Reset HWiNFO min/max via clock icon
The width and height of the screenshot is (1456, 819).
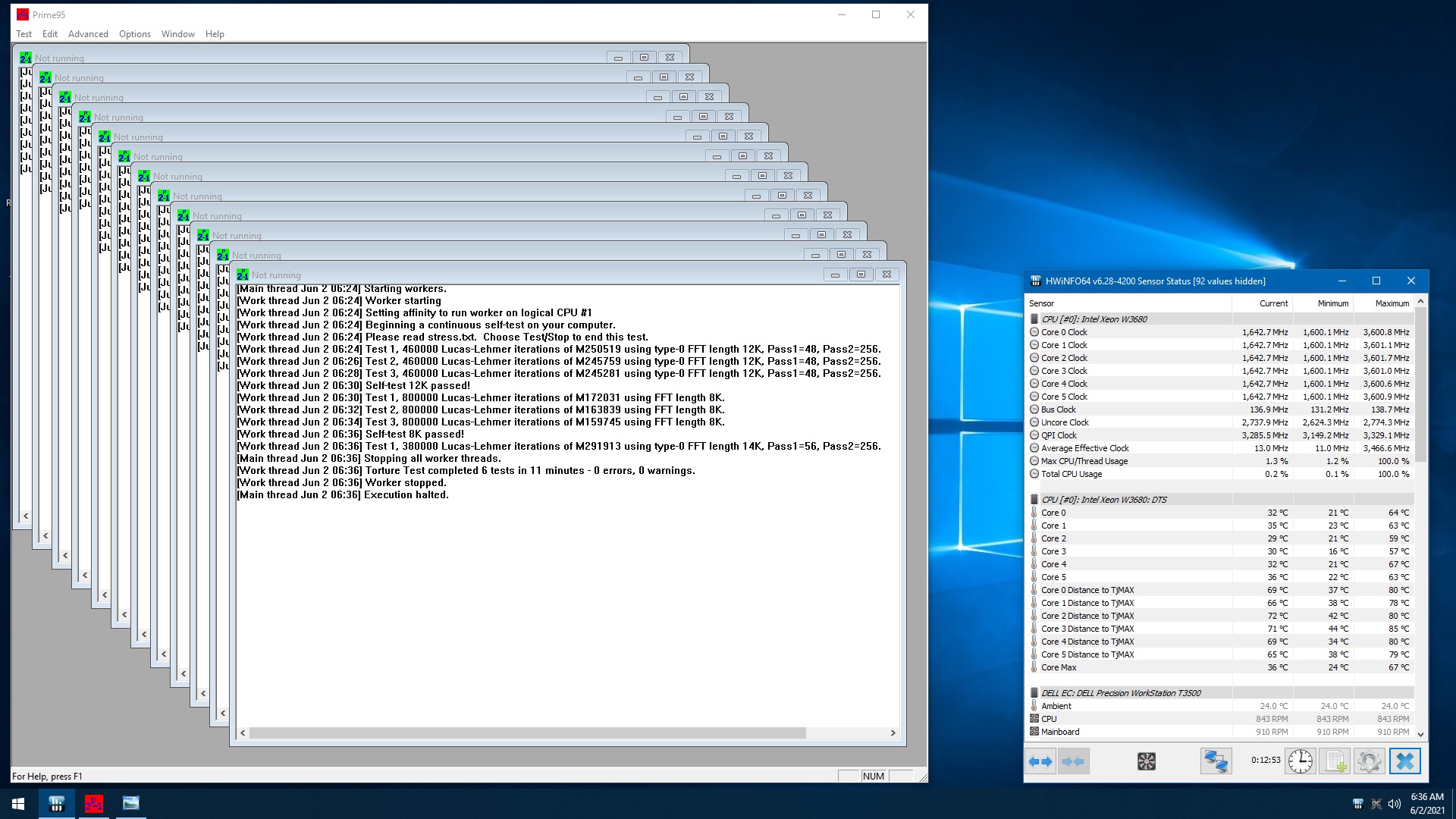click(1301, 761)
